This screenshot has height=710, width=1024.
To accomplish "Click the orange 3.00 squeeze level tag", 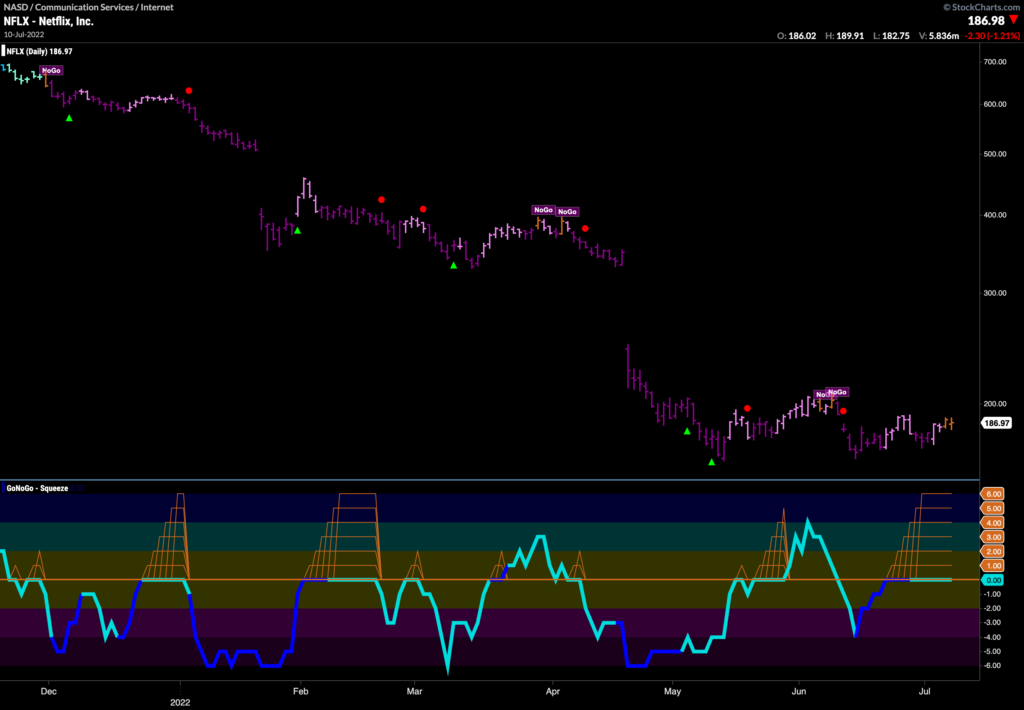I will pos(992,537).
